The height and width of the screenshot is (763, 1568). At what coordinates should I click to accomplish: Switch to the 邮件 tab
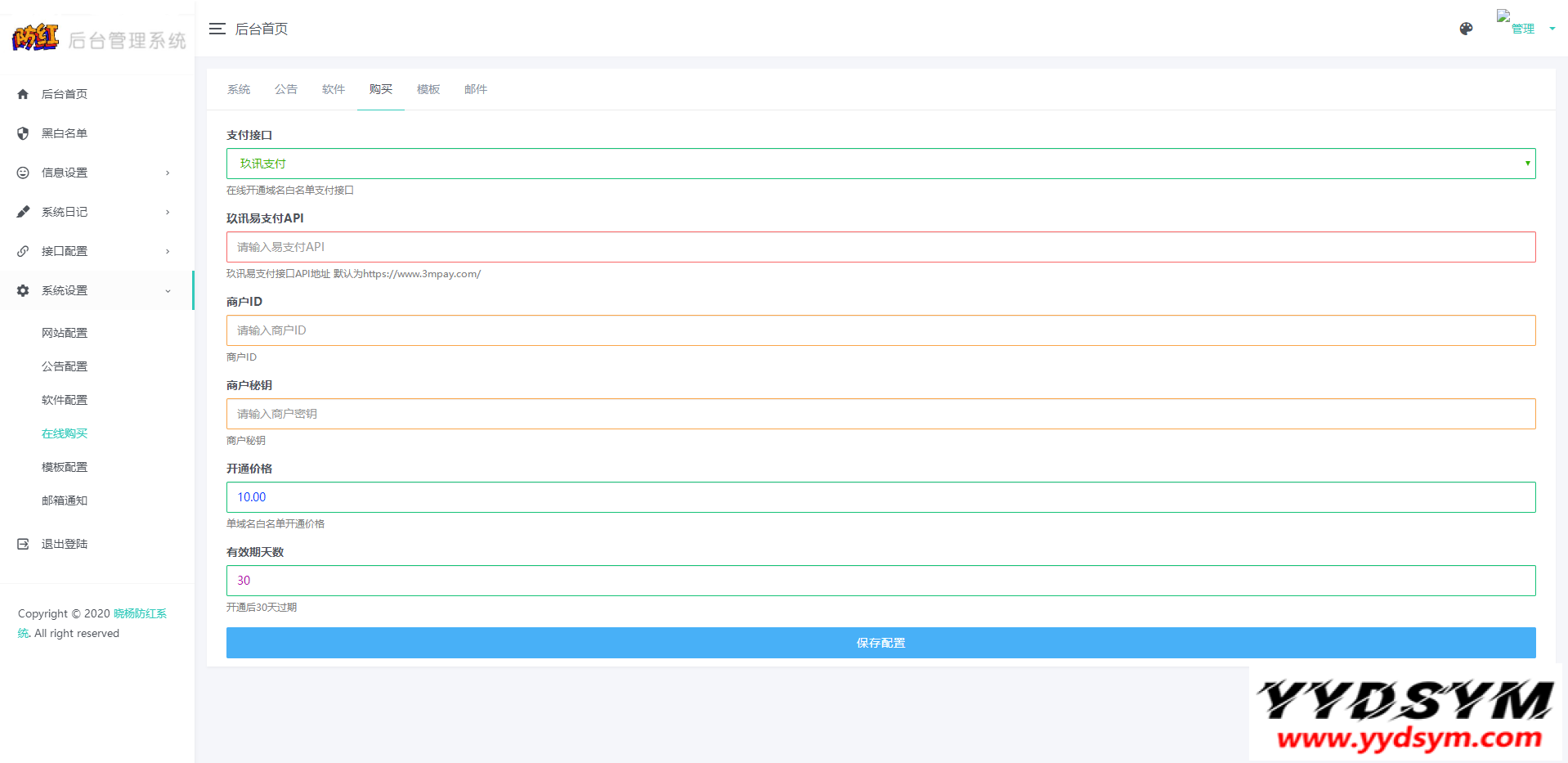[x=476, y=89]
